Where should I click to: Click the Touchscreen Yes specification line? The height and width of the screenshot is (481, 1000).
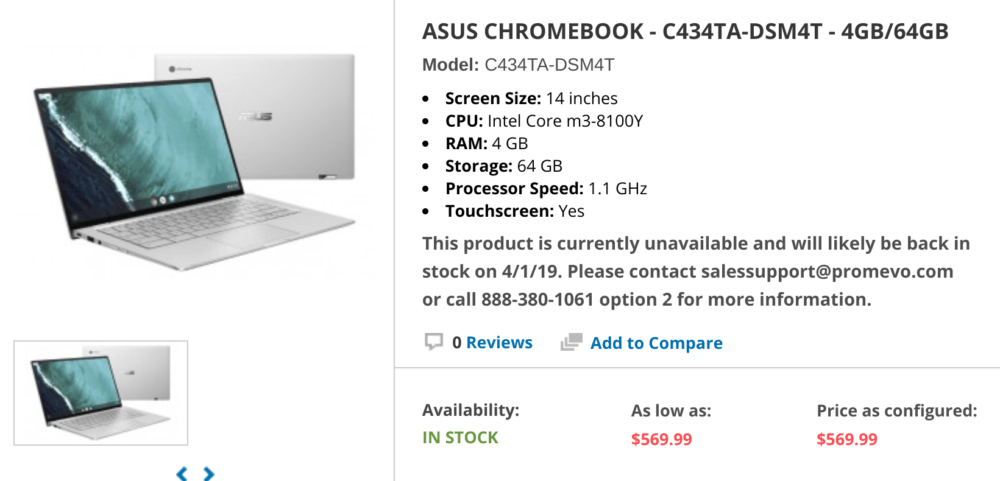(x=515, y=211)
